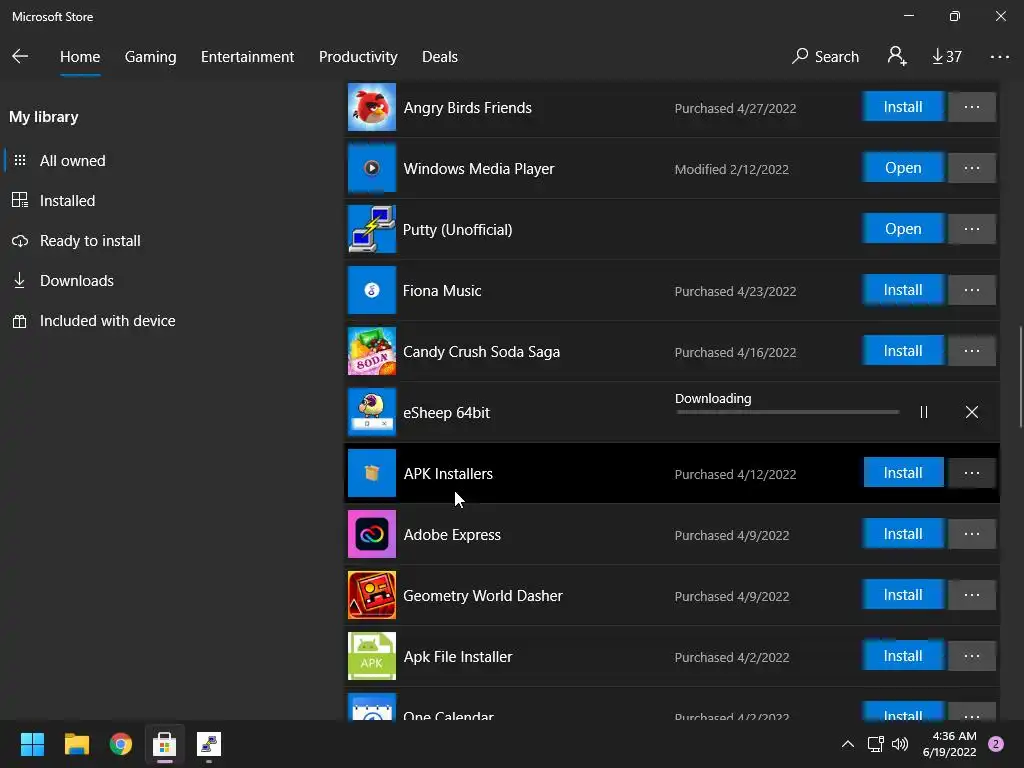Open Windows Media Player

tap(903, 168)
